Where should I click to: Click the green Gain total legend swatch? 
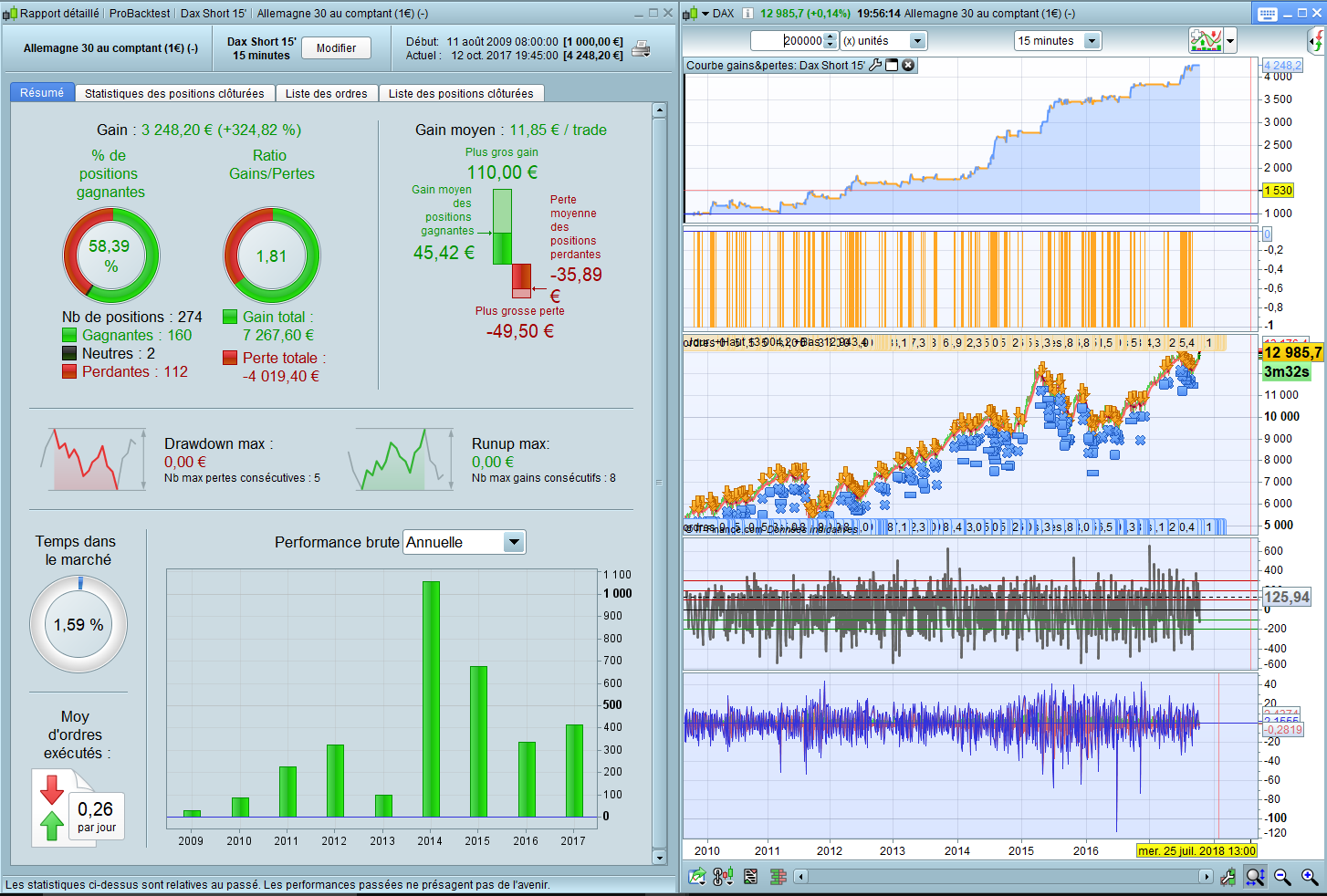tap(230, 317)
